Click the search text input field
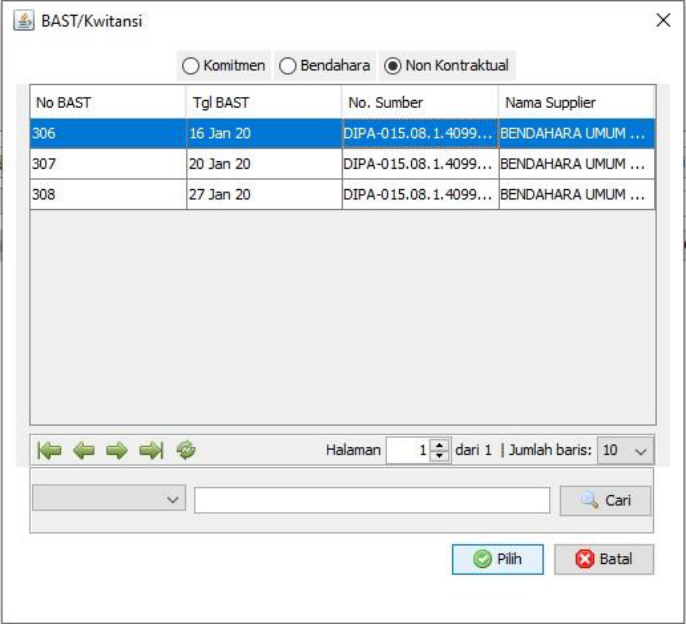686x624 pixels. click(x=372, y=500)
